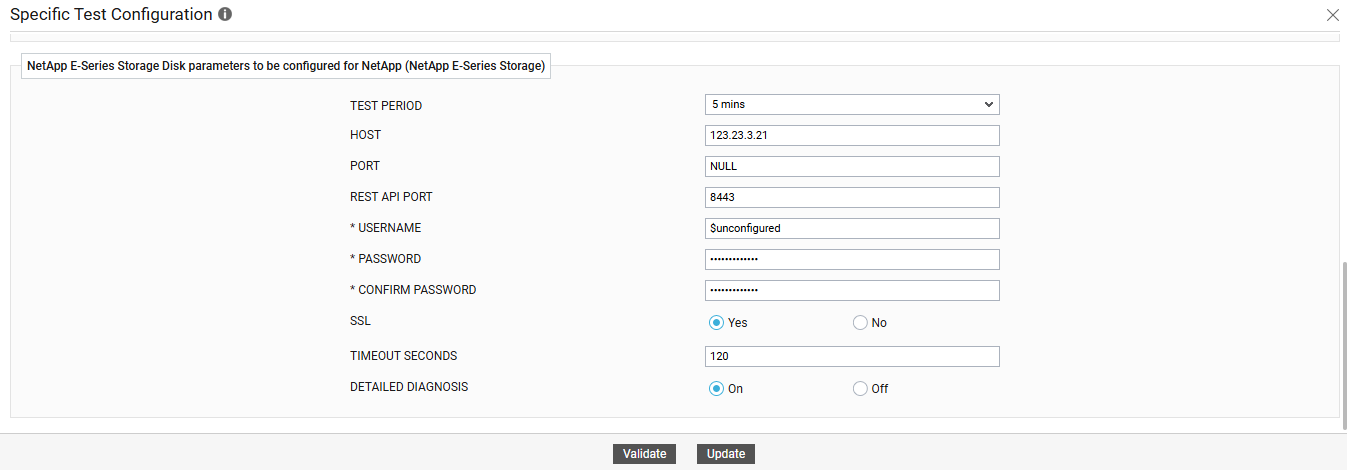Image resolution: width=1347 pixels, height=470 pixels.
Task: Click the * CONFIRM PASSWORD label text
Action: tap(413, 290)
